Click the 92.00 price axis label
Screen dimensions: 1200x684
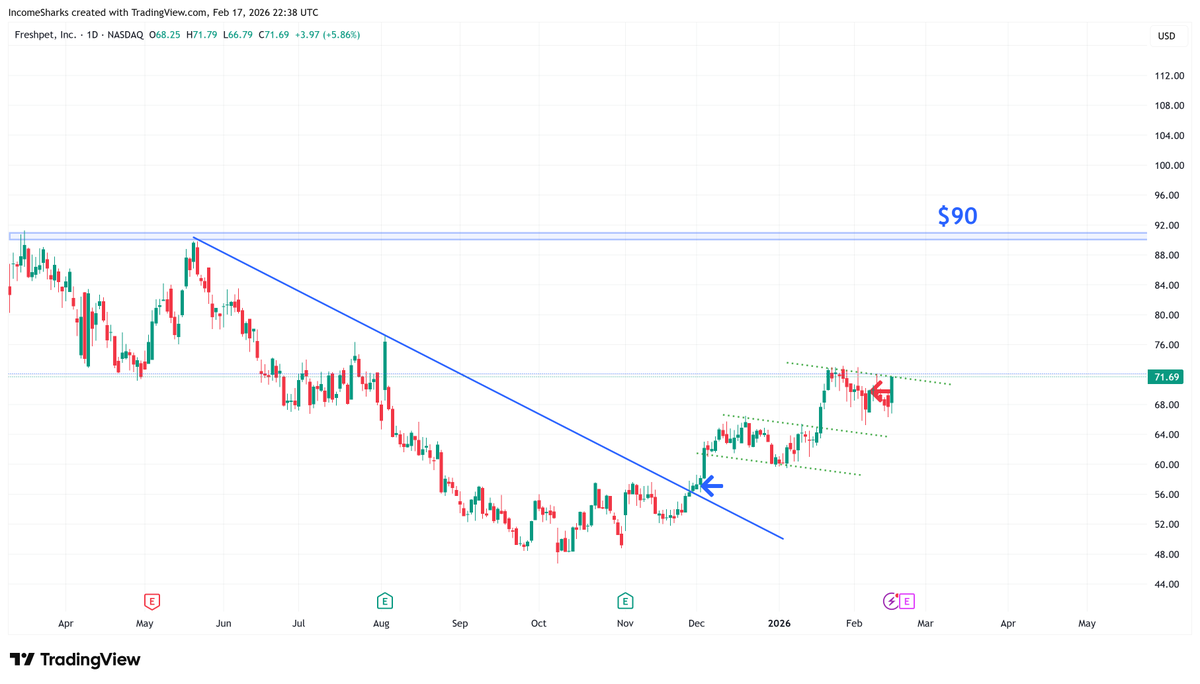1169,226
